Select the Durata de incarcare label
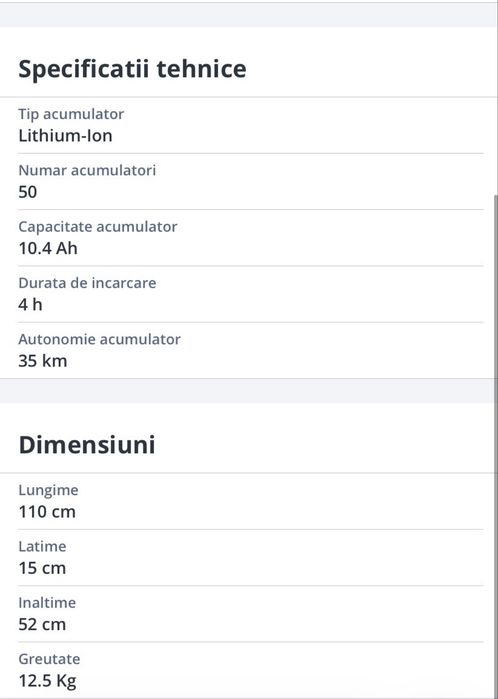The height and width of the screenshot is (699, 498). point(87,283)
